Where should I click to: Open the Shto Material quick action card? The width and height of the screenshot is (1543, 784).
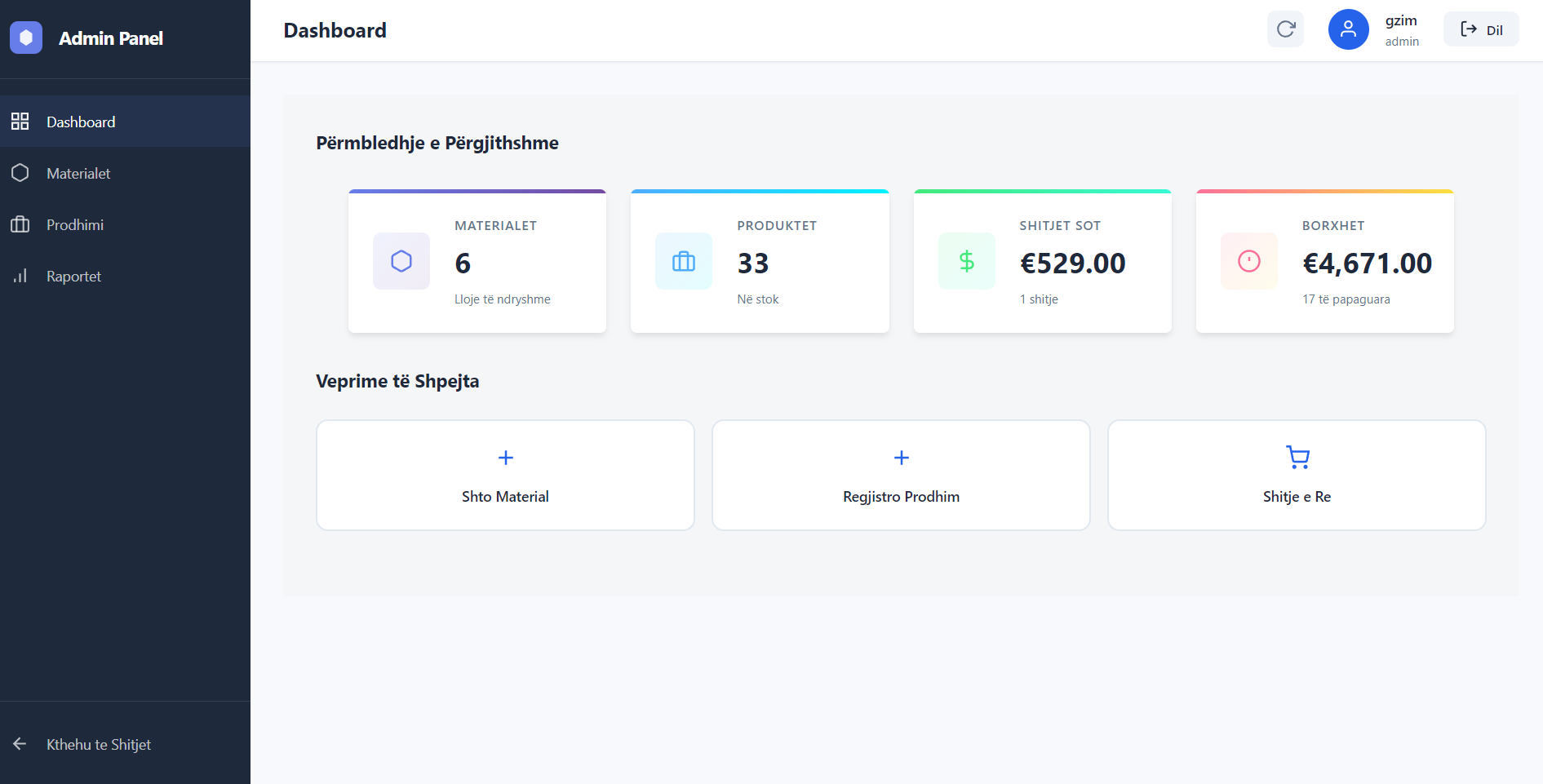[505, 475]
